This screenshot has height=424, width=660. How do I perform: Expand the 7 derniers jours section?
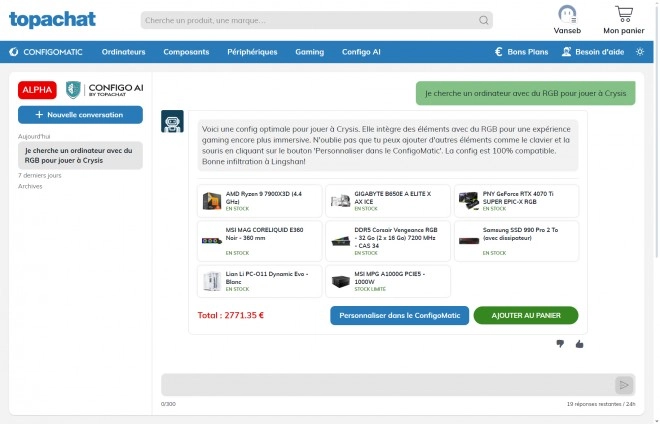[40, 175]
